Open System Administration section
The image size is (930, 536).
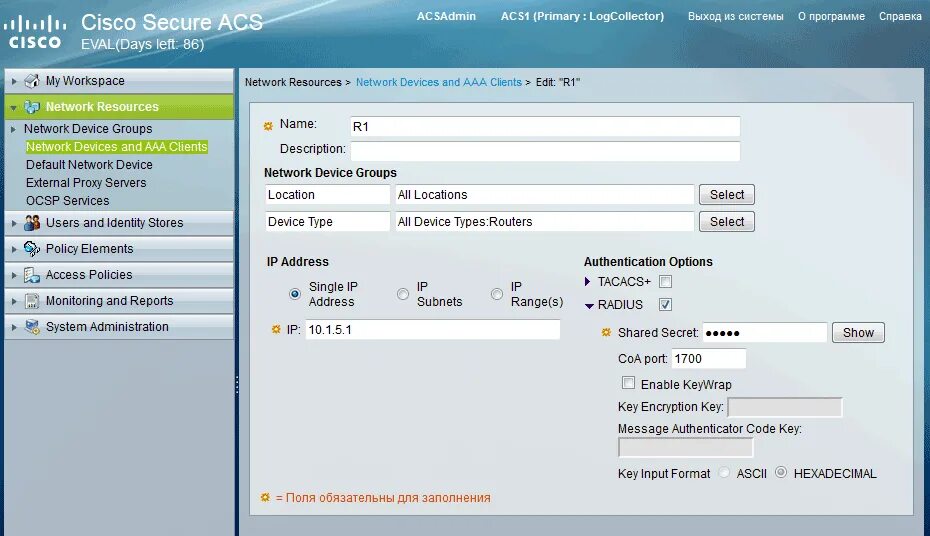tap(119, 327)
